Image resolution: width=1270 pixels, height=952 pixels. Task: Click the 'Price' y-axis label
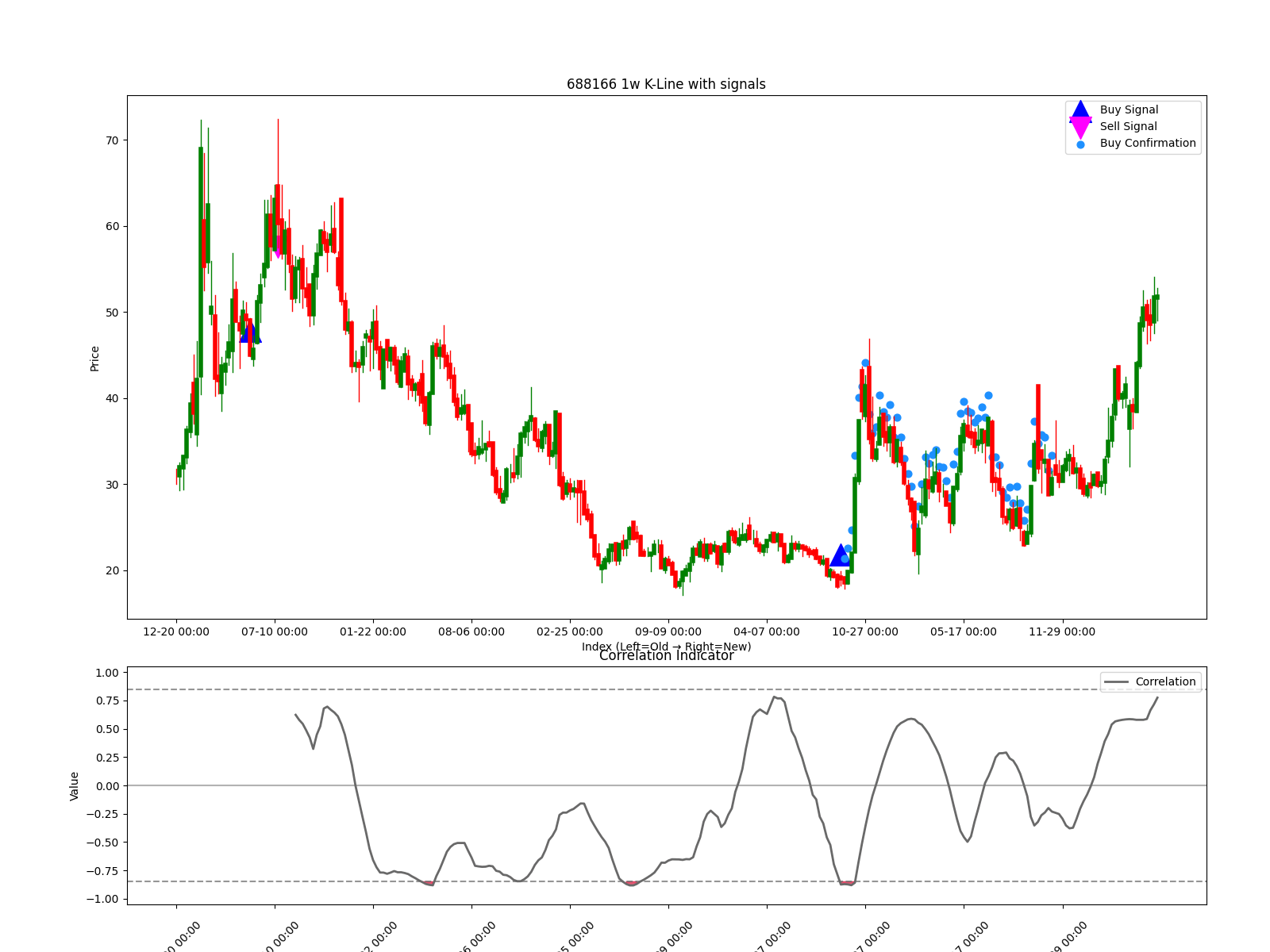pos(95,359)
